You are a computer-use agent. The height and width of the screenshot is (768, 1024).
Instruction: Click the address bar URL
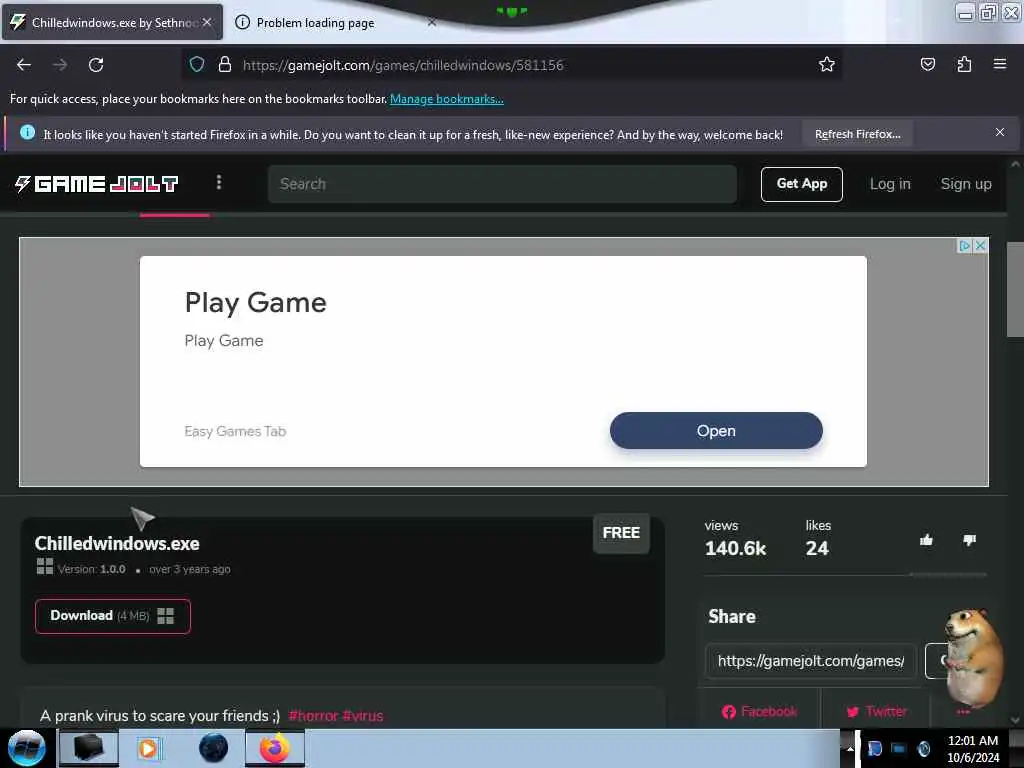click(403, 65)
